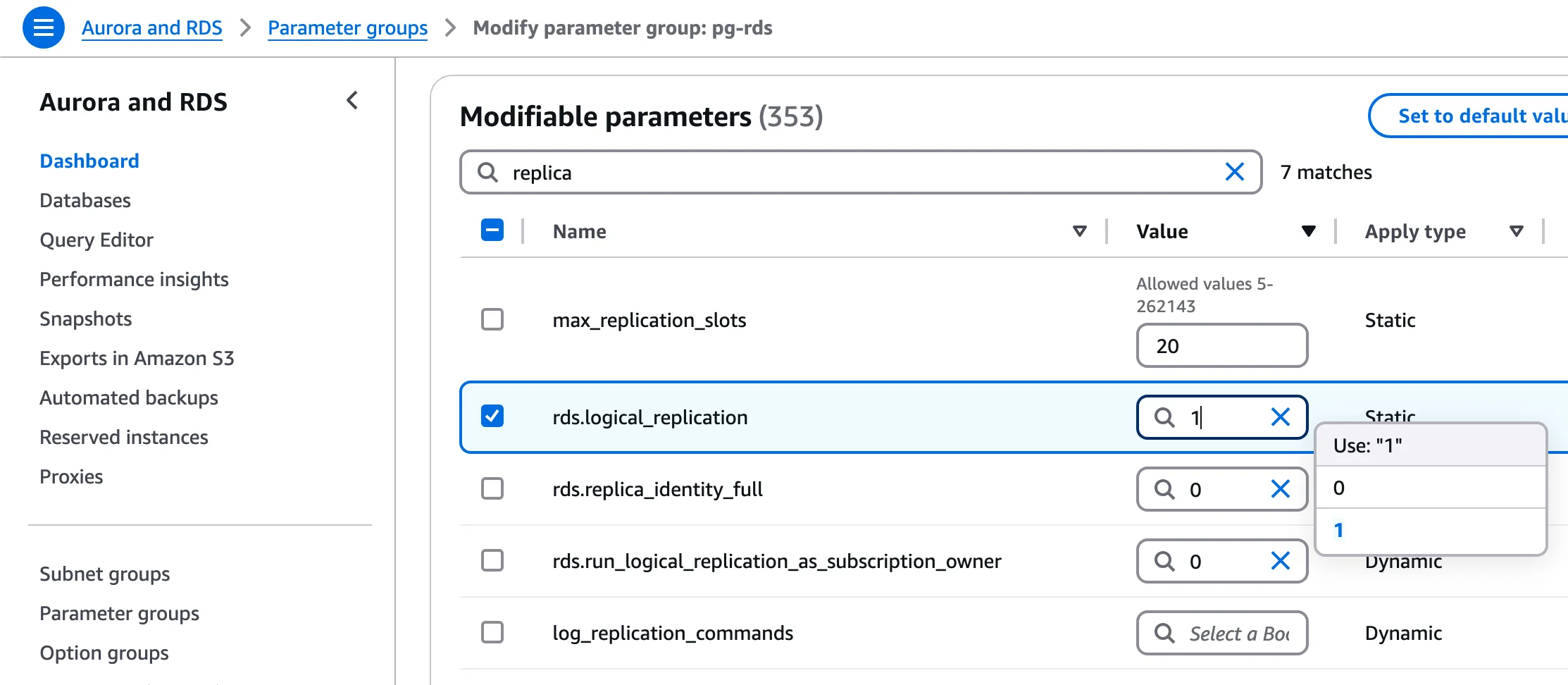Screen dimensions: 1568x685
Task: Check the max_replication_slots checkbox
Action: (x=492, y=319)
